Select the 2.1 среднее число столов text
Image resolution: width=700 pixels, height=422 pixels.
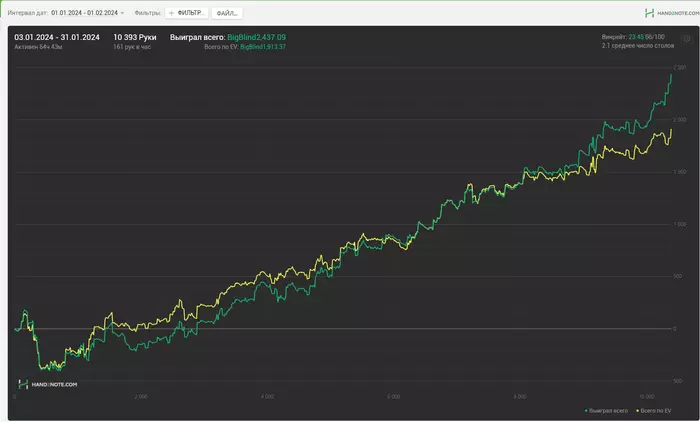638,46
